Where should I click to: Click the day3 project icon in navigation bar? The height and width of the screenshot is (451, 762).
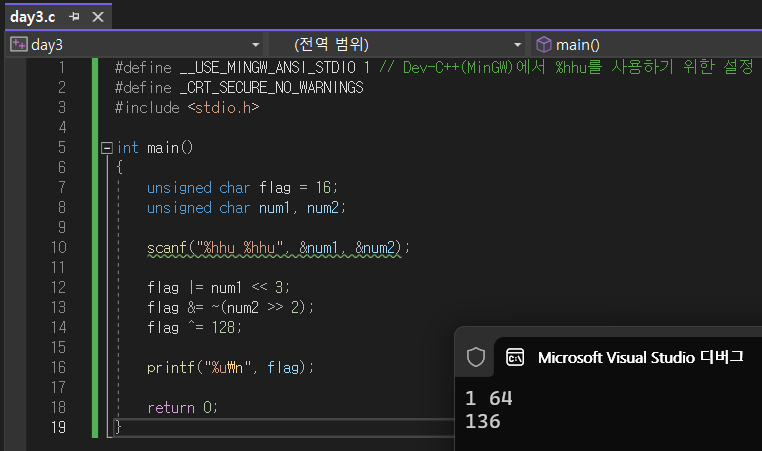(x=18, y=44)
